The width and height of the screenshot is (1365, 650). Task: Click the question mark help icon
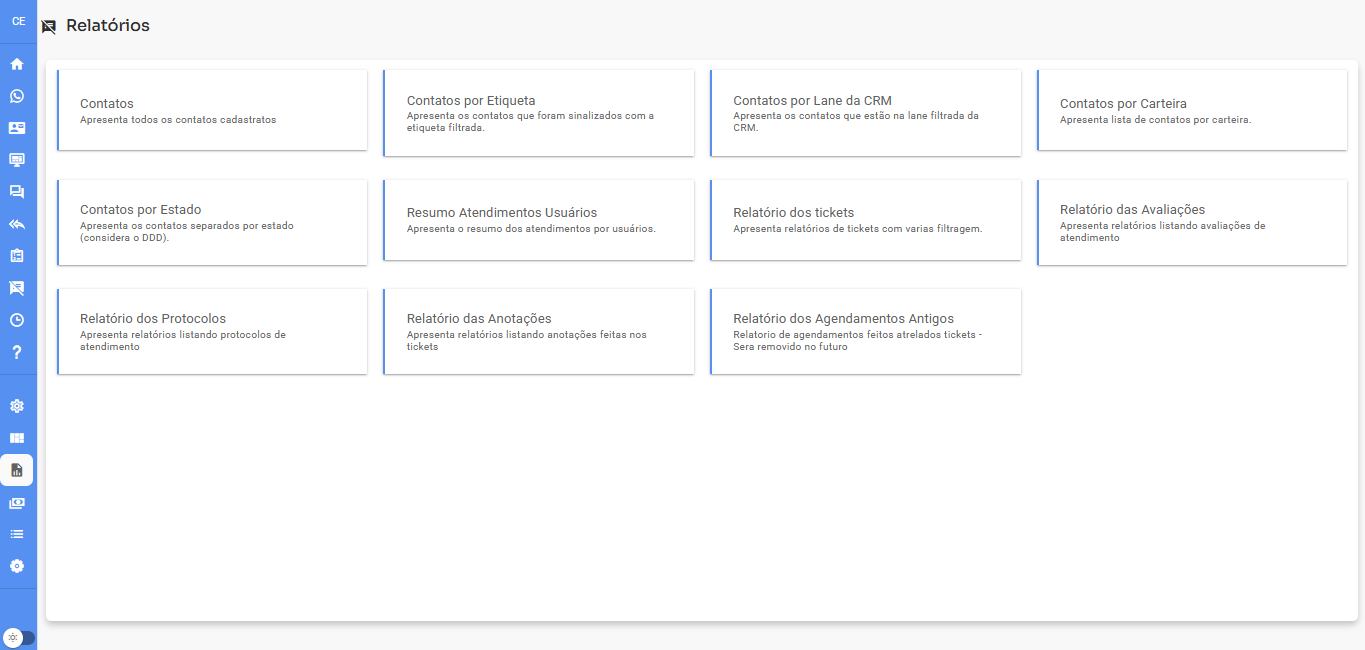pos(17,352)
